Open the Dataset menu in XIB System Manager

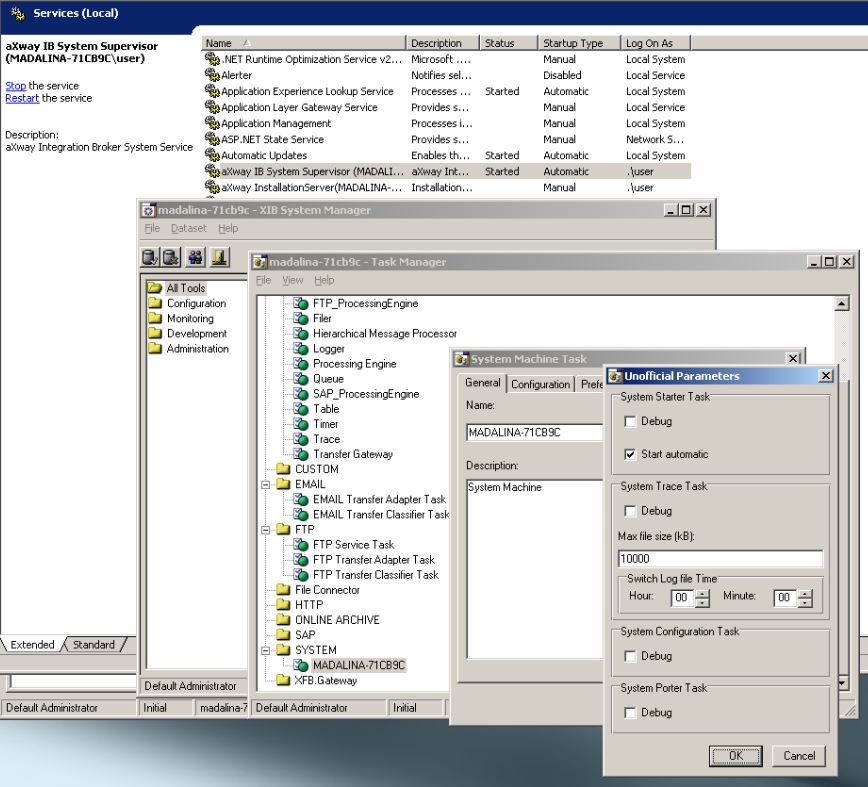point(189,229)
